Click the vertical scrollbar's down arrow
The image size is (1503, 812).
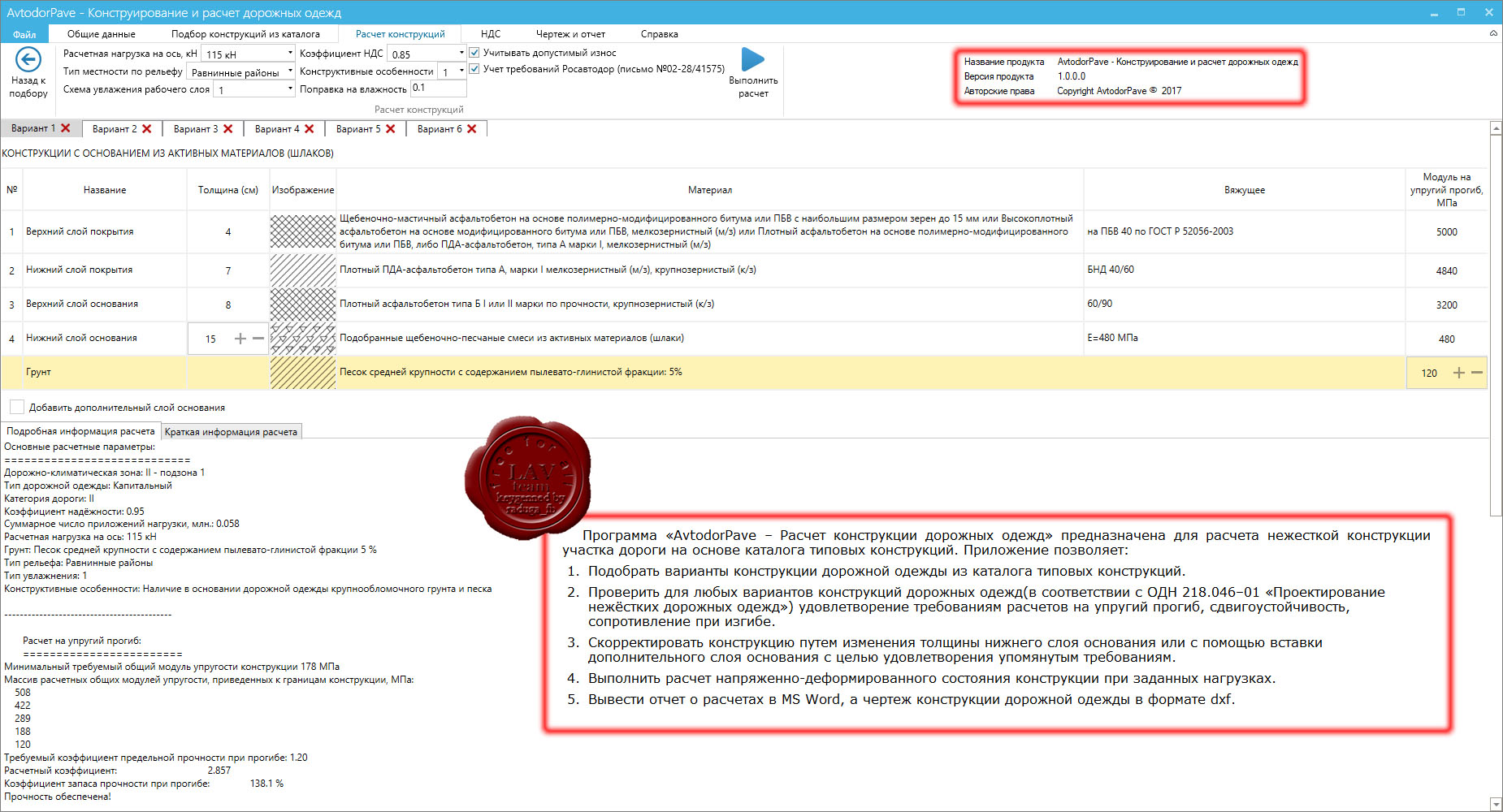1496,804
